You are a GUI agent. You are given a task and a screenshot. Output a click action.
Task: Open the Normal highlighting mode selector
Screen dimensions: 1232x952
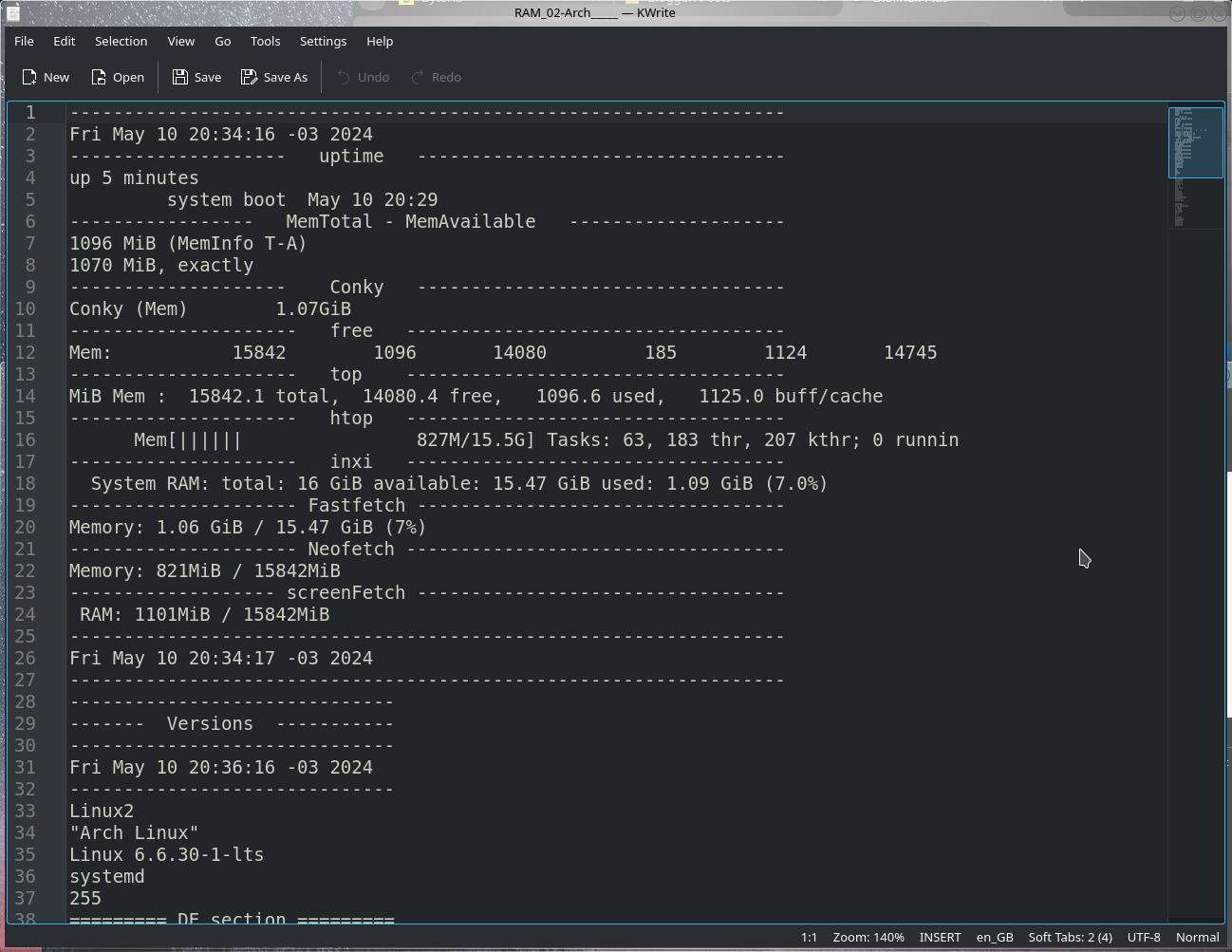(1197, 937)
